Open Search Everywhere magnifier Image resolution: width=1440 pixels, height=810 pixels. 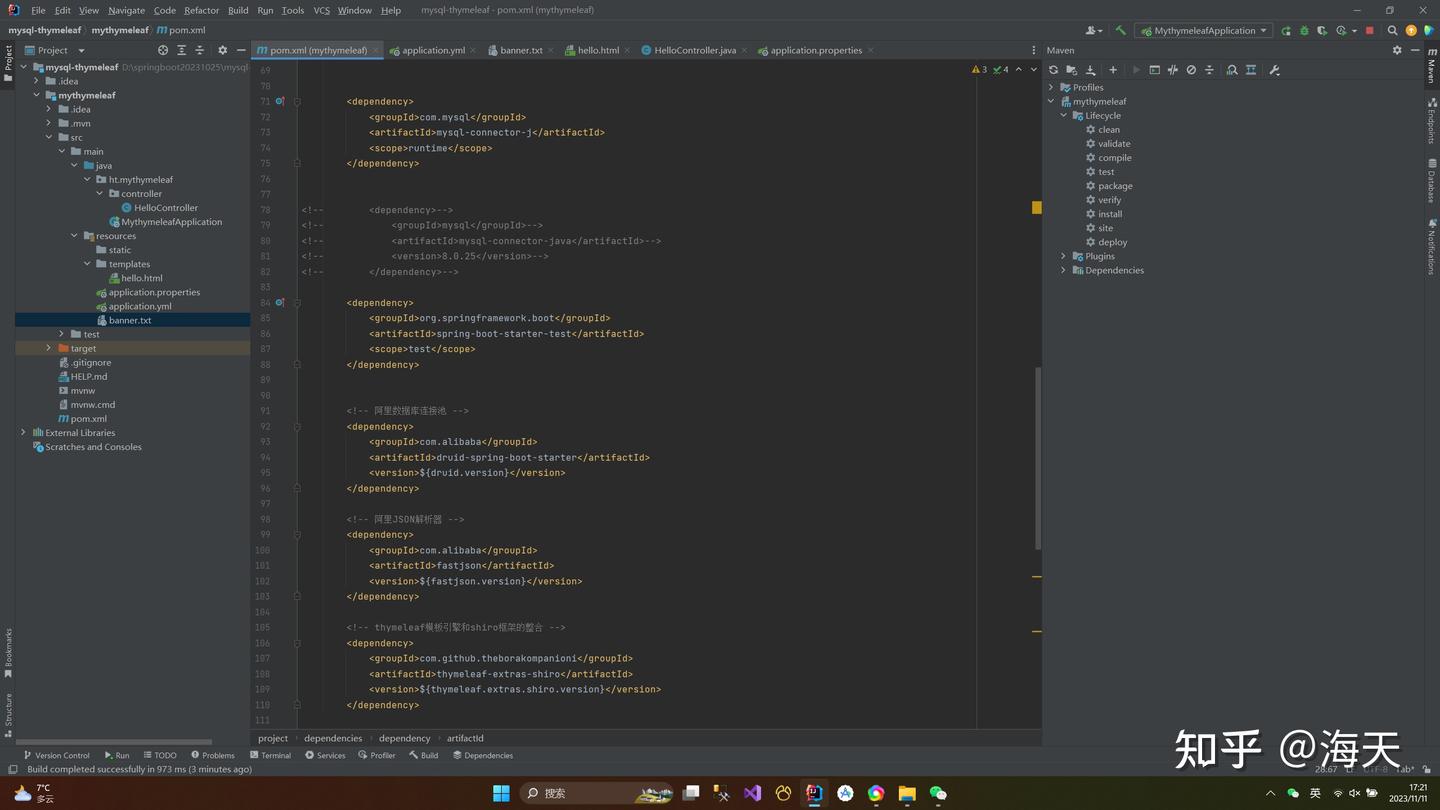pyautogui.click(x=1393, y=30)
